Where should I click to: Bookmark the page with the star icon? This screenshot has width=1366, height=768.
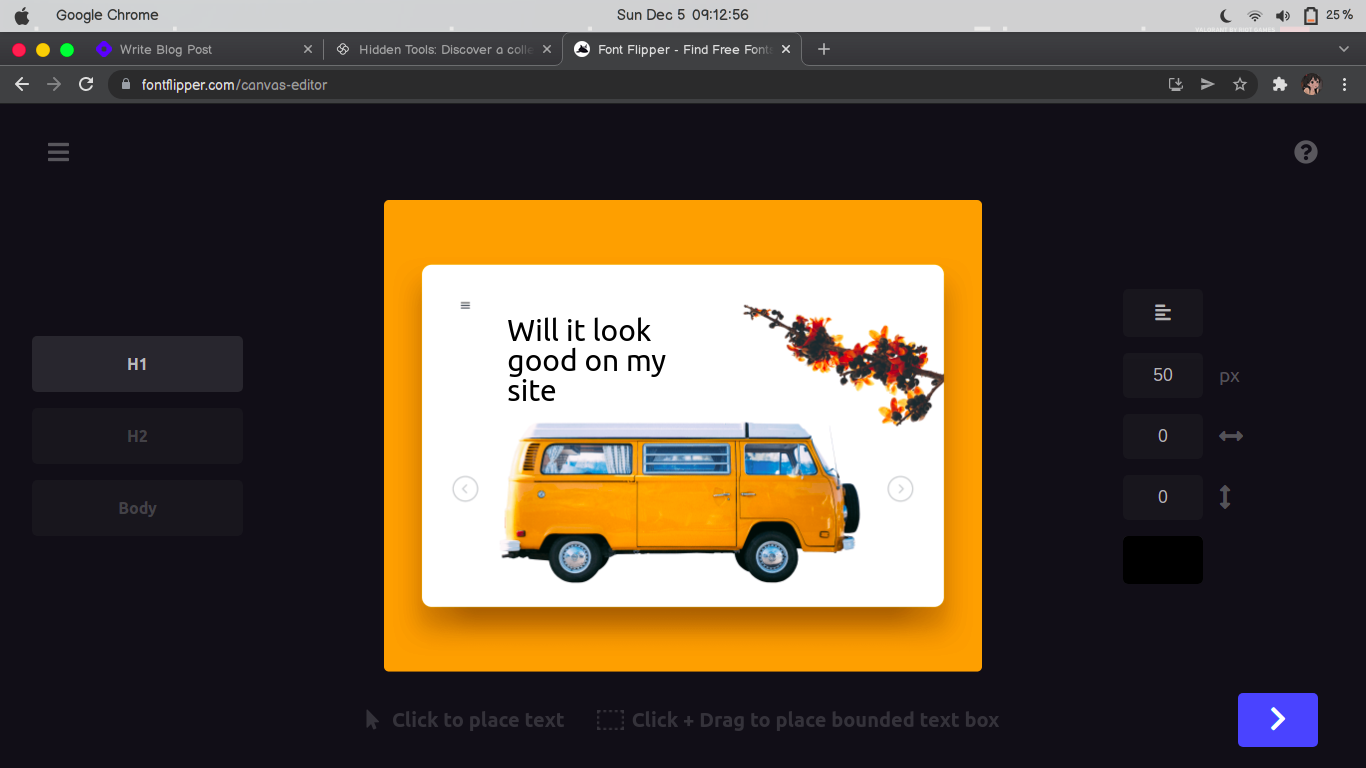(1240, 85)
